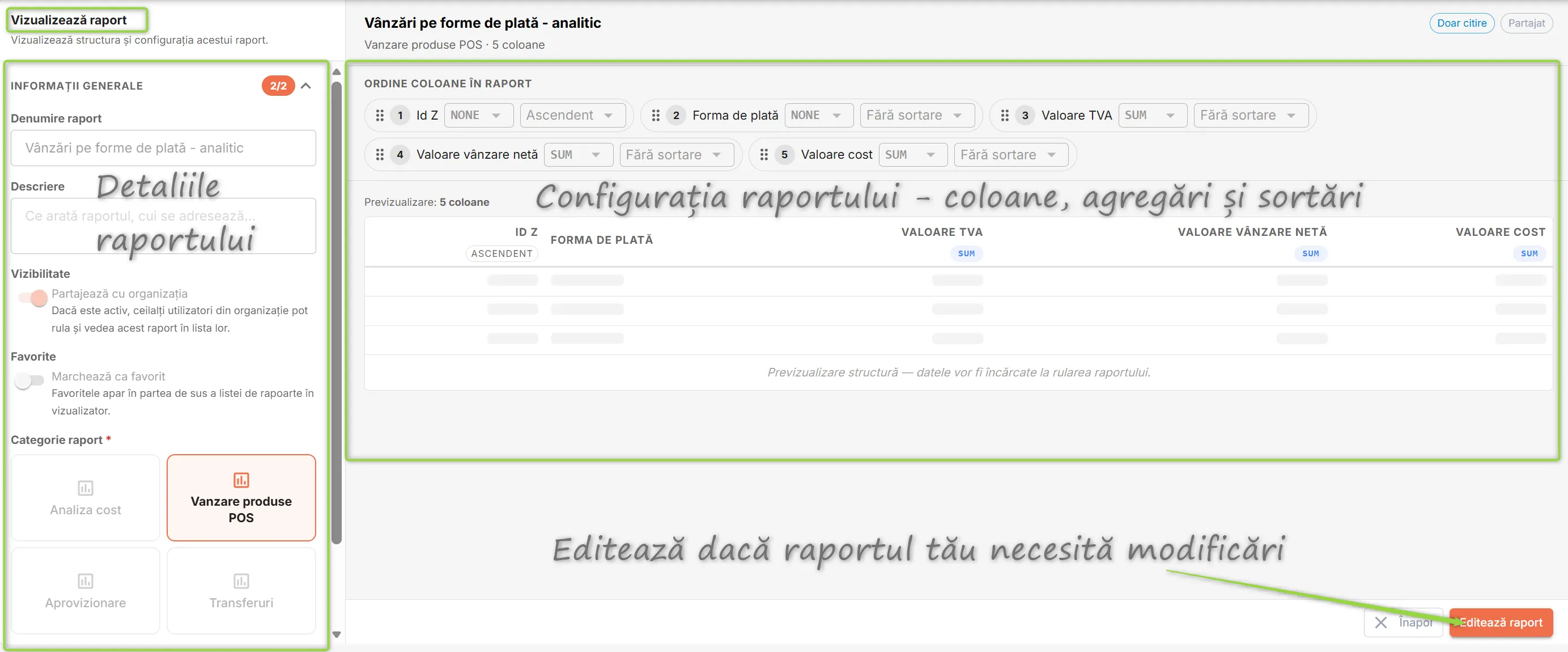Viewport: 1568px width, 652px height.
Task: Click the Partajat badge
Action: [1526, 23]
